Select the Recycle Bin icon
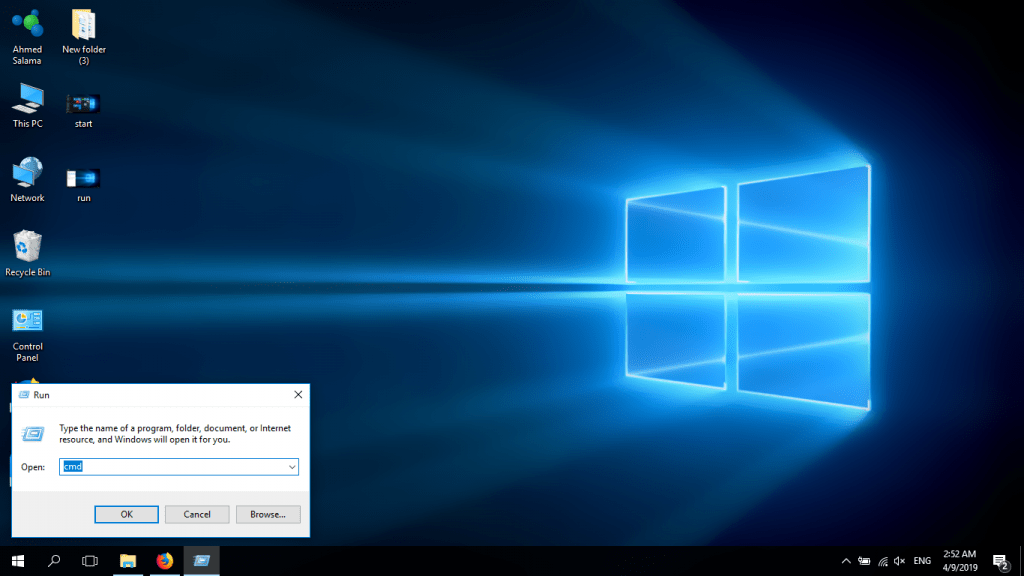This screenshot has height=576, width=1024. click(27, 253)
